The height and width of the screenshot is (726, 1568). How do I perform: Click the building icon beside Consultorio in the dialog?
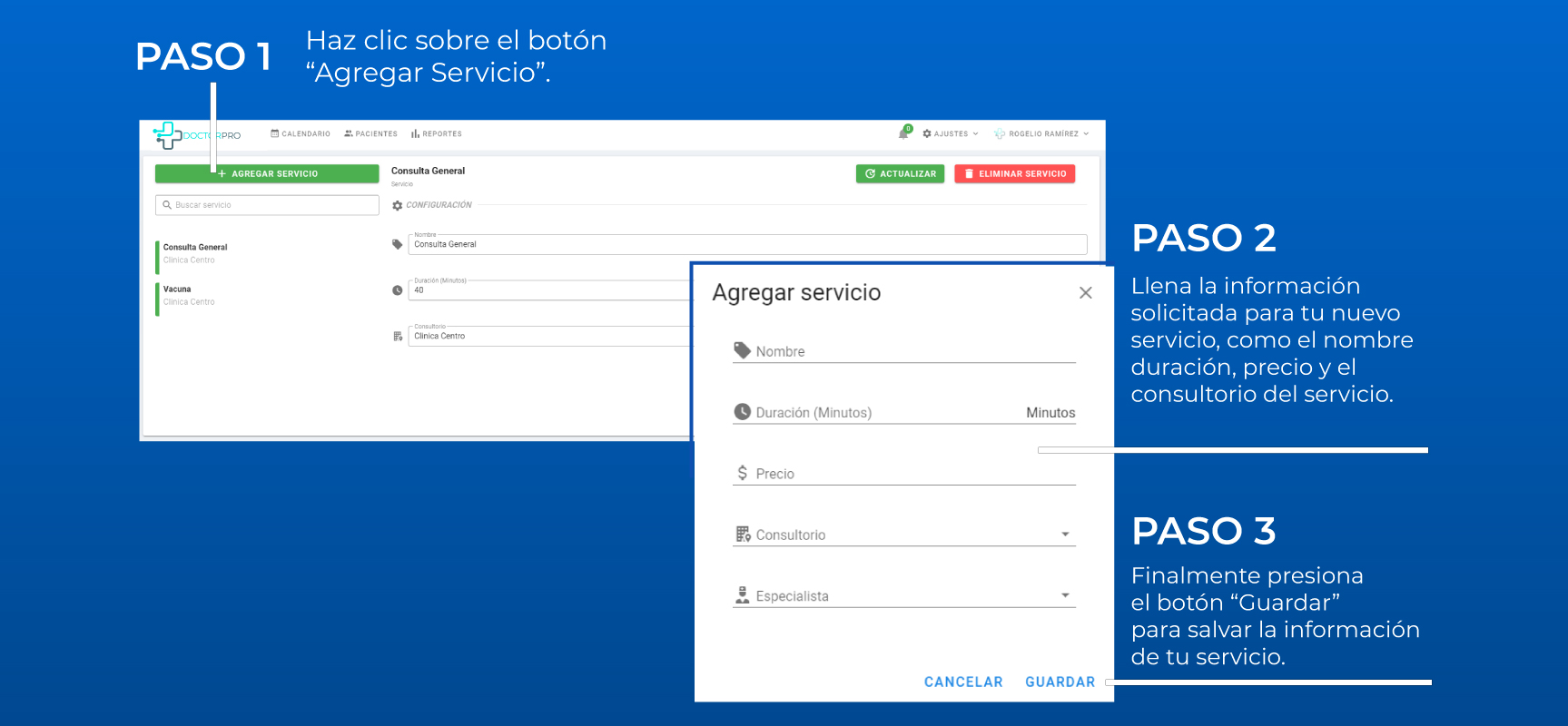743,535
